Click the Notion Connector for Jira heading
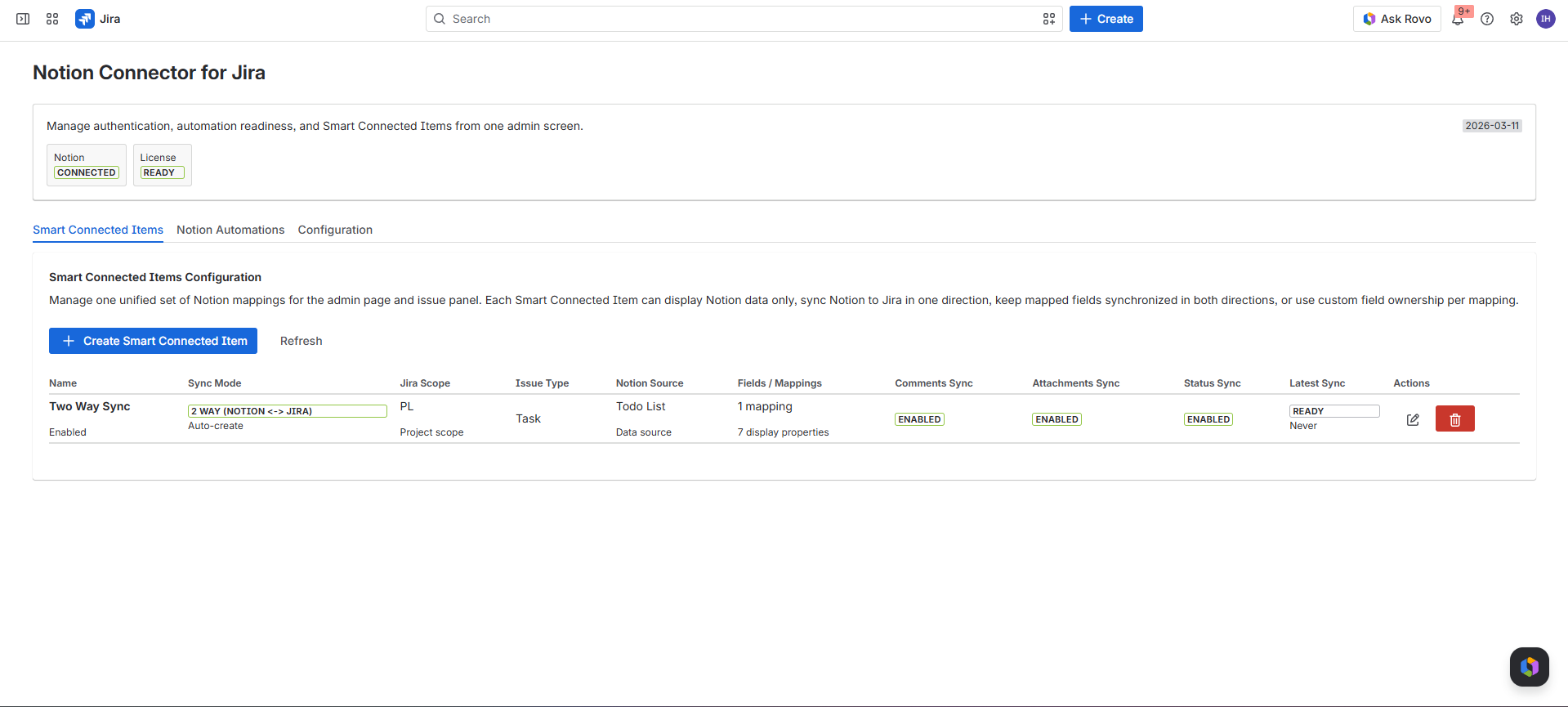 point(149,73)
